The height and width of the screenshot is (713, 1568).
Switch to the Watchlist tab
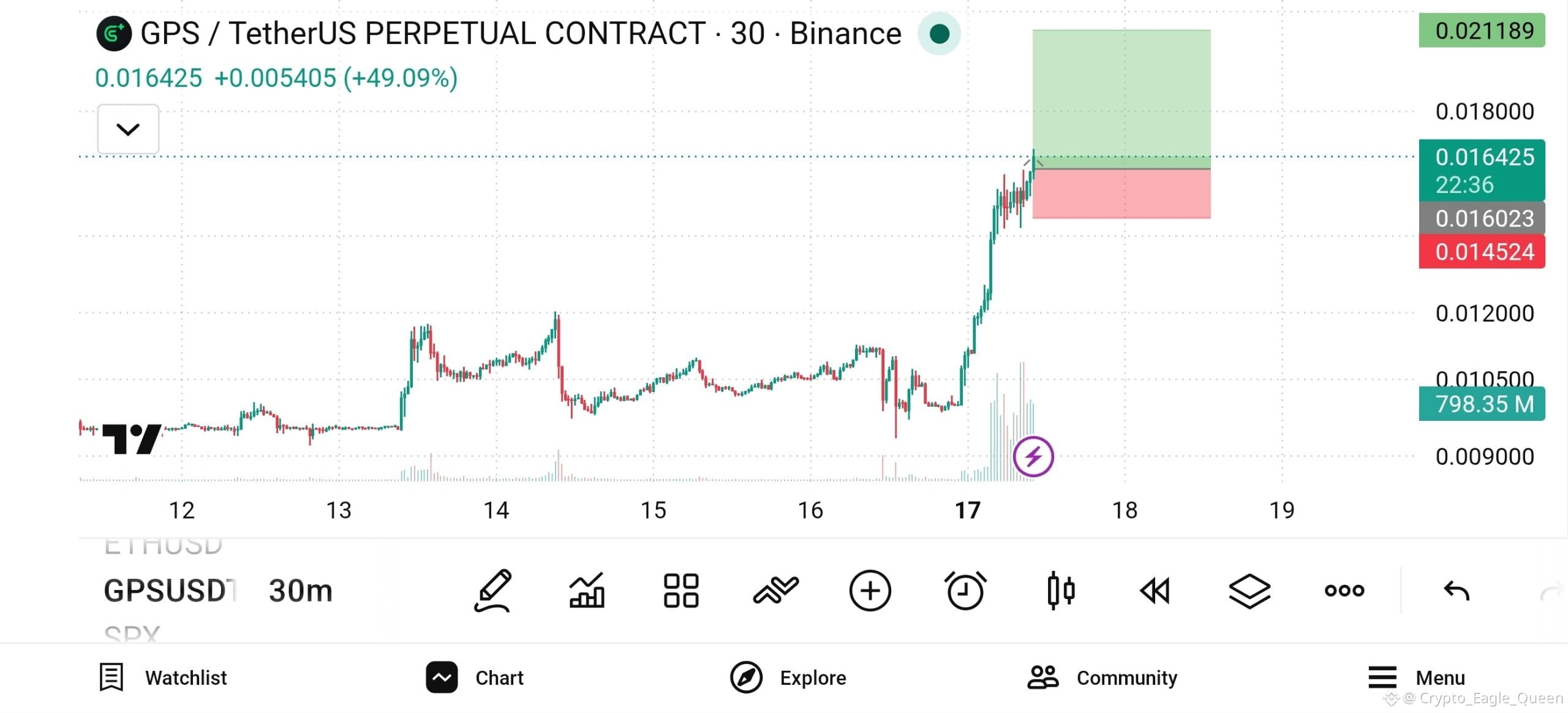(x=163, y=677)
